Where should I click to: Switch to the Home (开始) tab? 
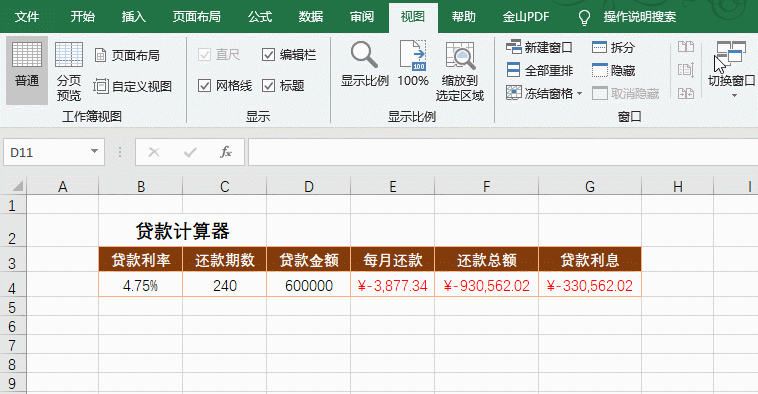tap(83, 17)
